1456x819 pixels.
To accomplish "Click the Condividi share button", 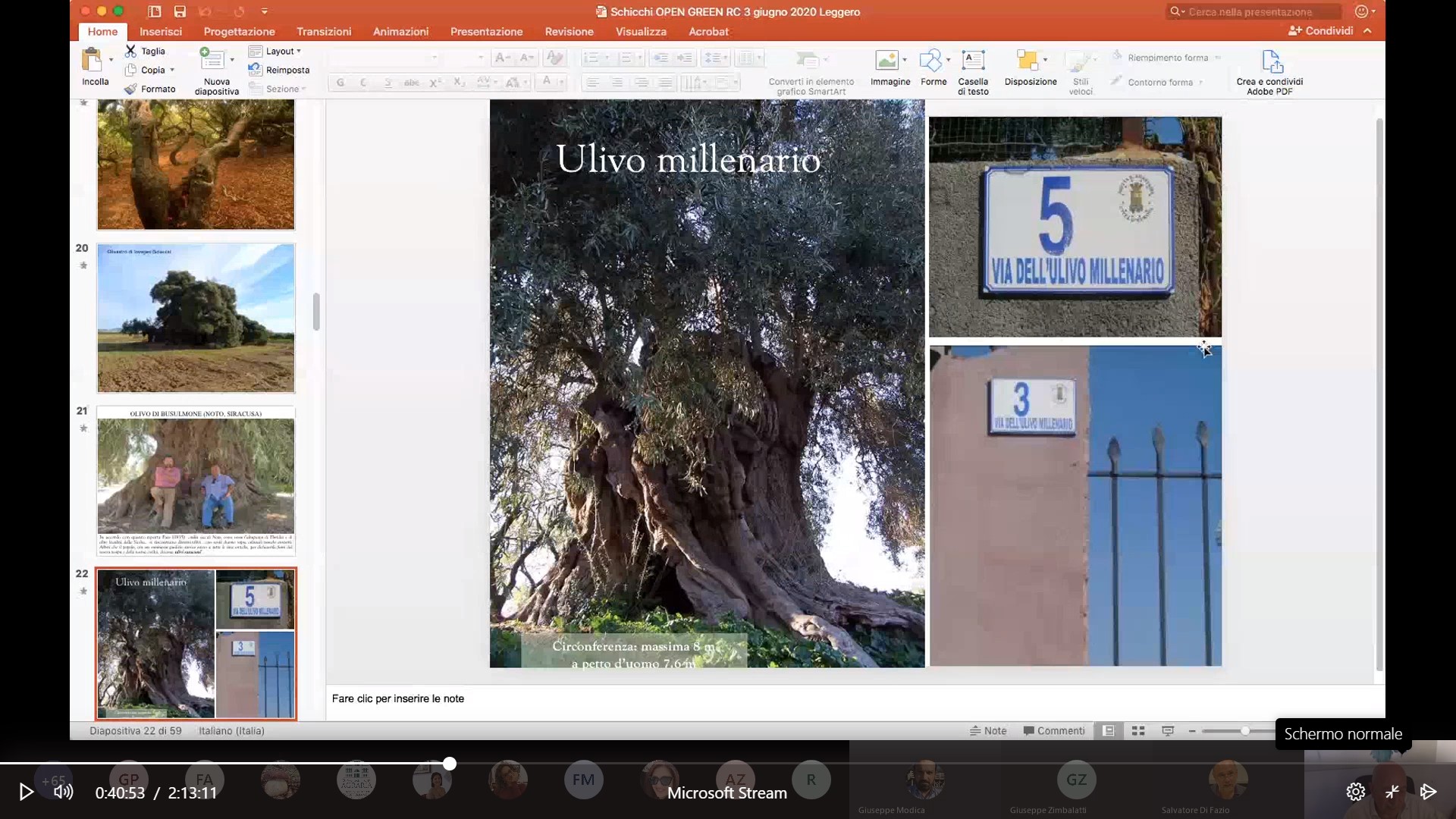I will (1321, 30).
